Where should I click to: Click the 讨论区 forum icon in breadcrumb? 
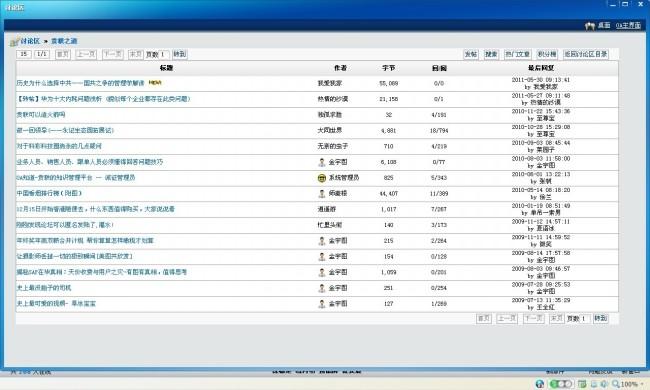pyautogui.click(x=14, y=41)
